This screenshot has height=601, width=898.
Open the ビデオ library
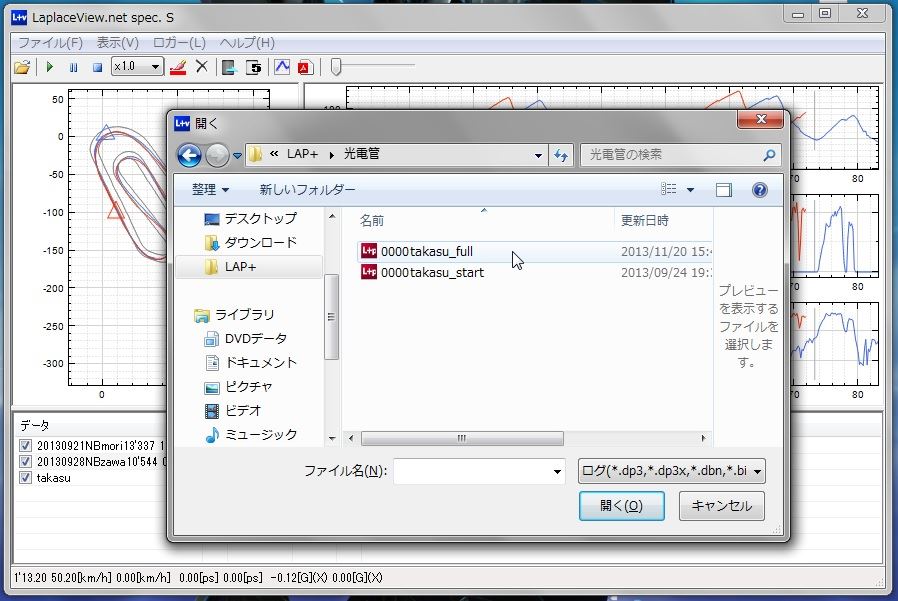[x=233, y=411]
